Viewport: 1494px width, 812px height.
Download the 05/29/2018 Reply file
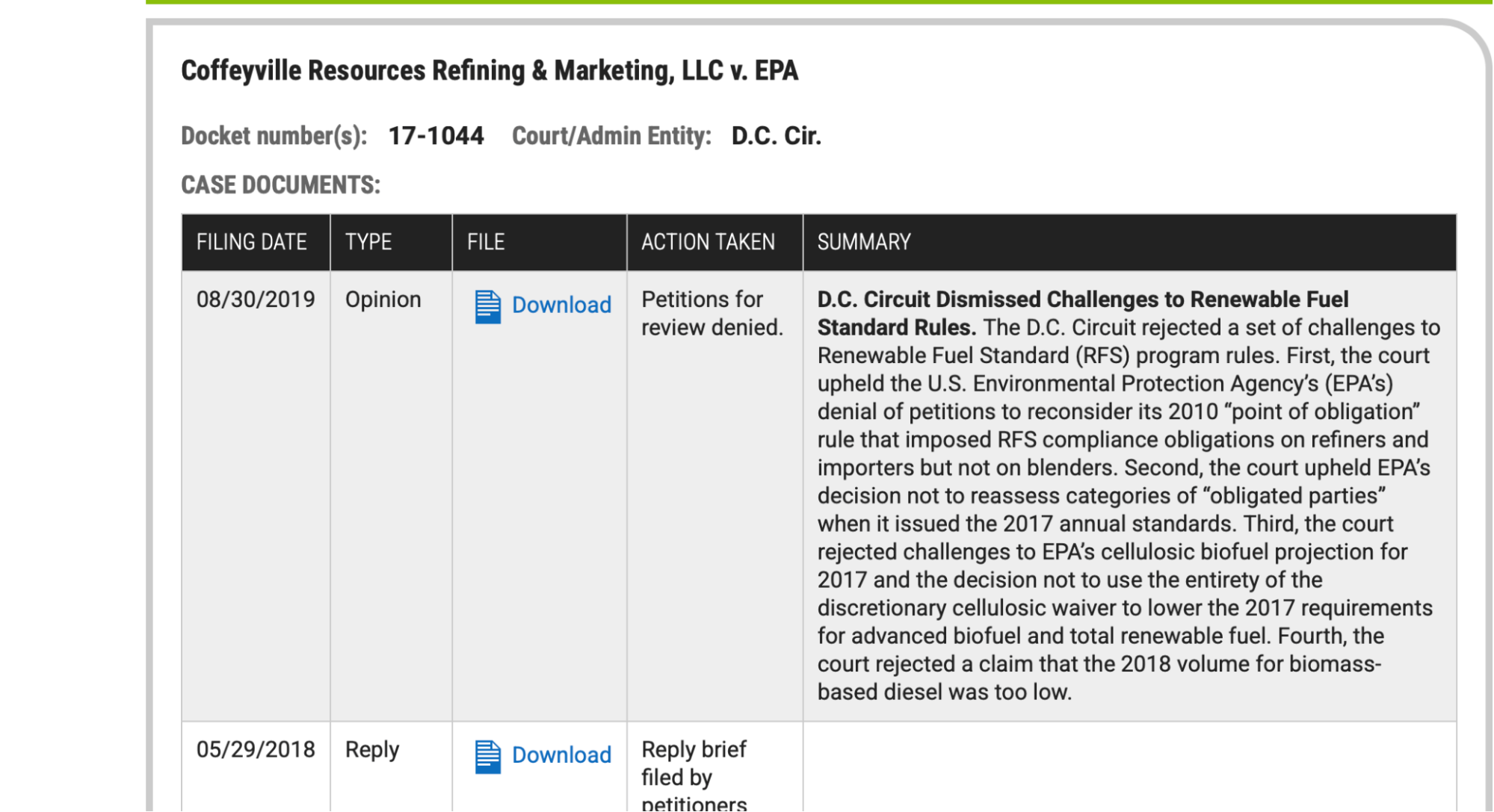pyautogui.click(x=561, y=754)
